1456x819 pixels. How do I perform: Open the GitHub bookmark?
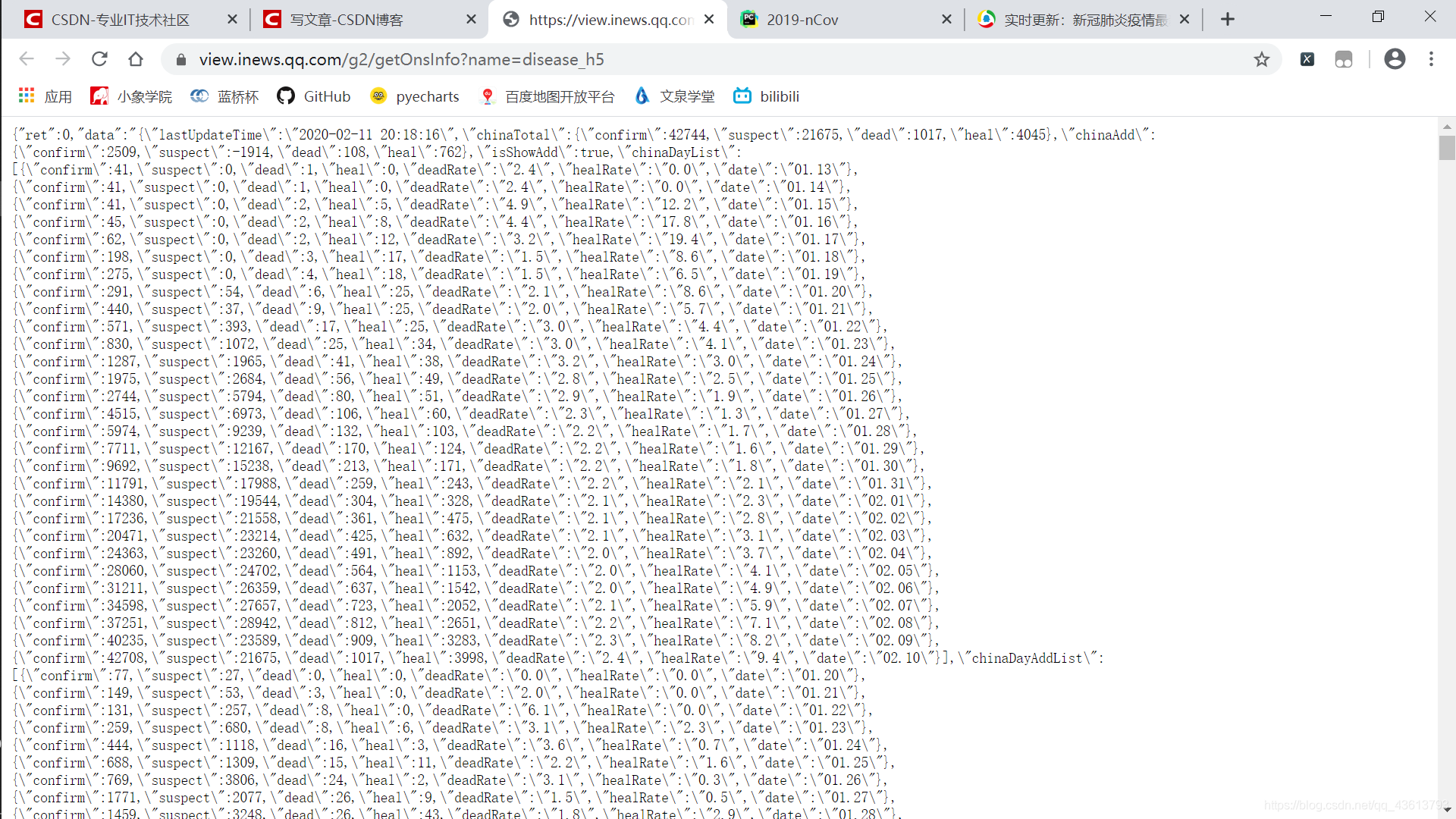(x=314, y=96)
